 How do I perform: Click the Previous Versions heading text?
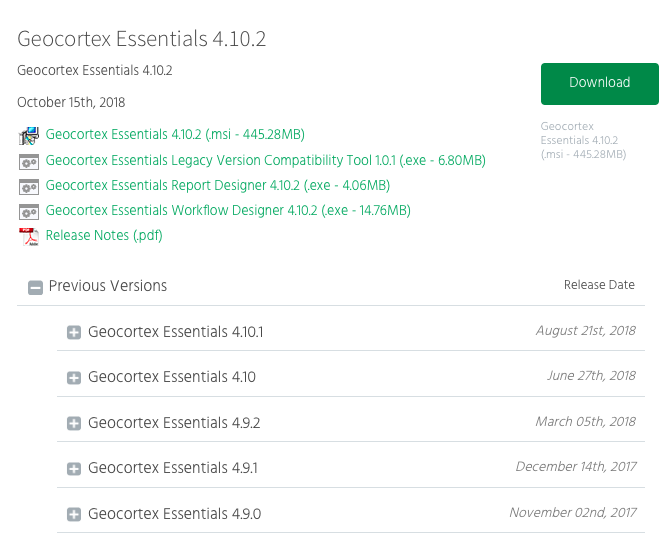tap(108, 286)
